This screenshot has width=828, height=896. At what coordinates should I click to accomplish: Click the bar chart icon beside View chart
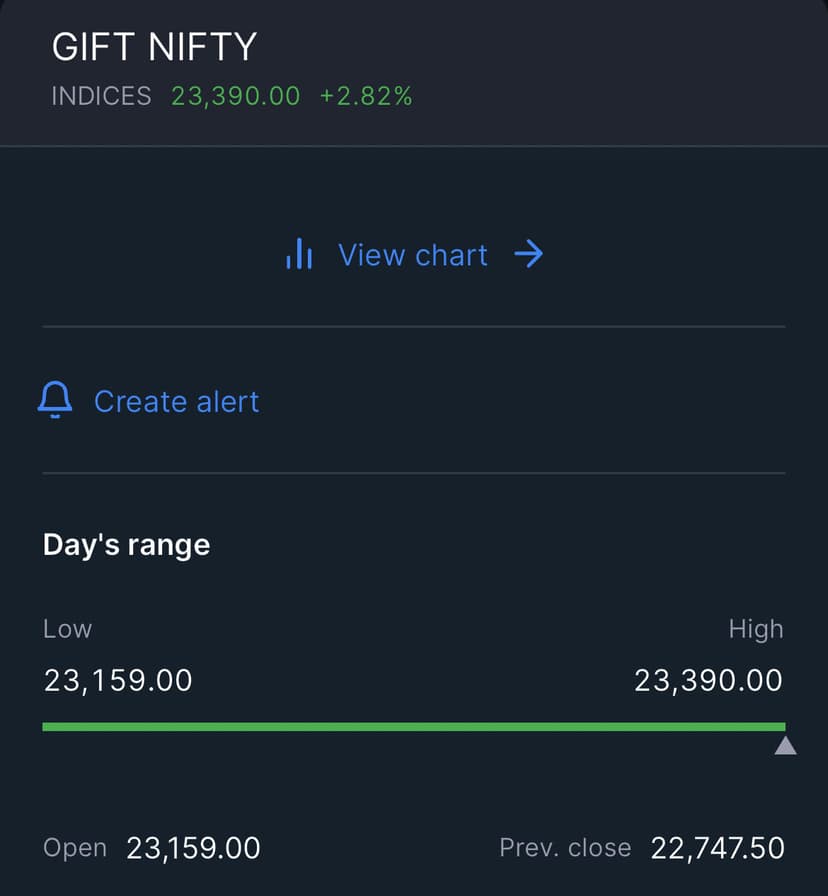click(x=299, y=255)
